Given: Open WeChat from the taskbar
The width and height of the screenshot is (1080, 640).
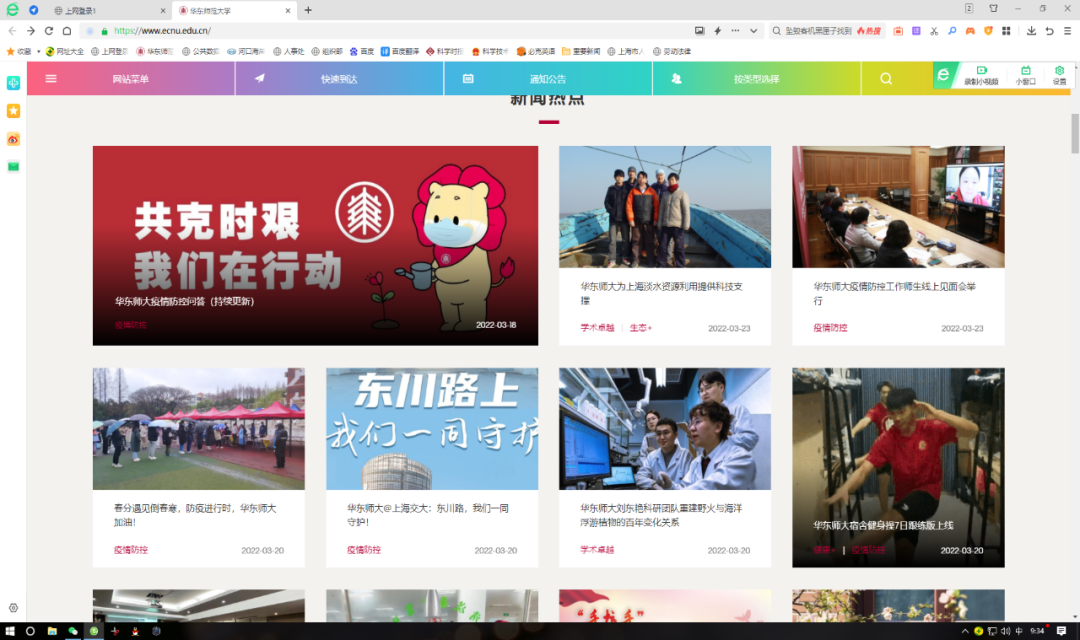Looking at the screenshot, I should 72,631.
